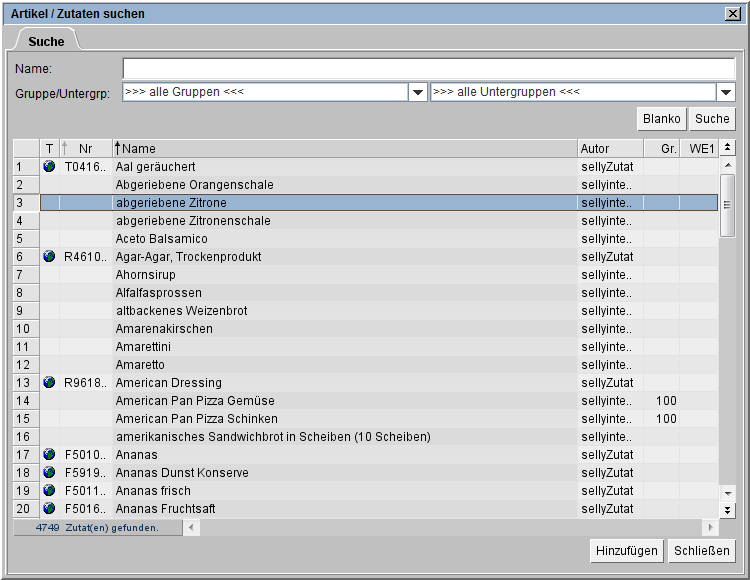The image size is (750, 580).
Task: Sort by the Autor column header
Action: pyautogui.click(x=609, y=149)
